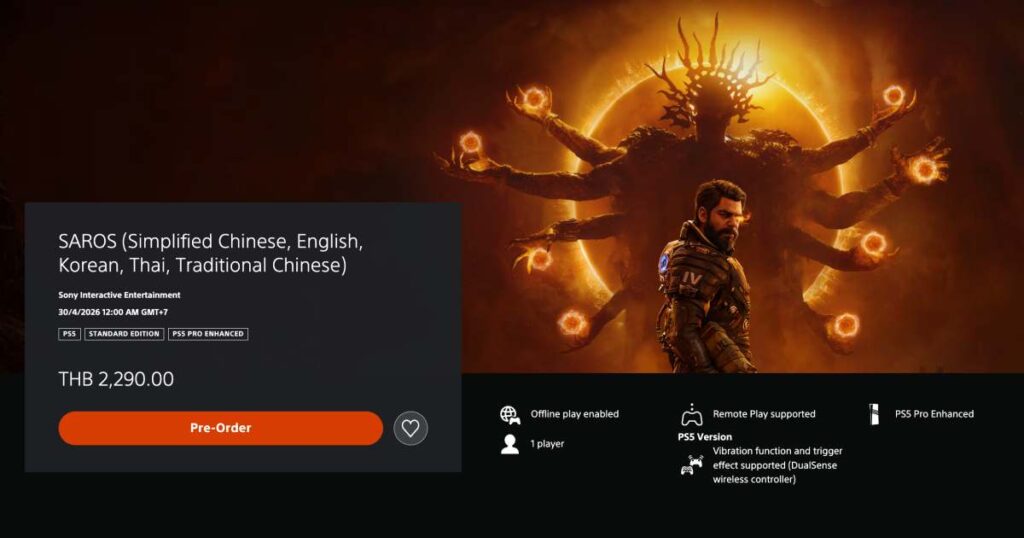Click the PS5 Version heading
The height and width of the screenshot is (538, 1024).
point(705,437)
